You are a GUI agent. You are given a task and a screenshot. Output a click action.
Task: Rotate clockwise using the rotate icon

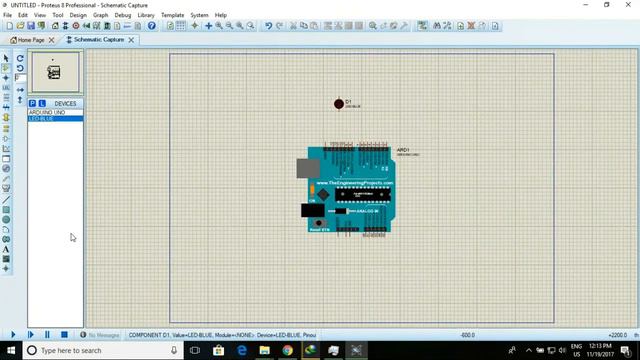coord(20,58)
